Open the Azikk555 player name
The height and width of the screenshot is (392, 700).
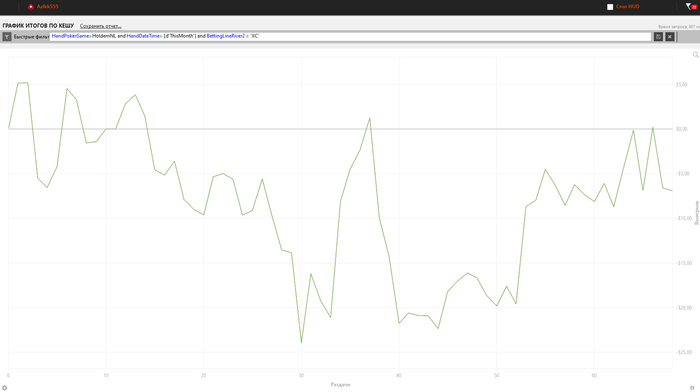pyautogui.click(x=48, y=7)
